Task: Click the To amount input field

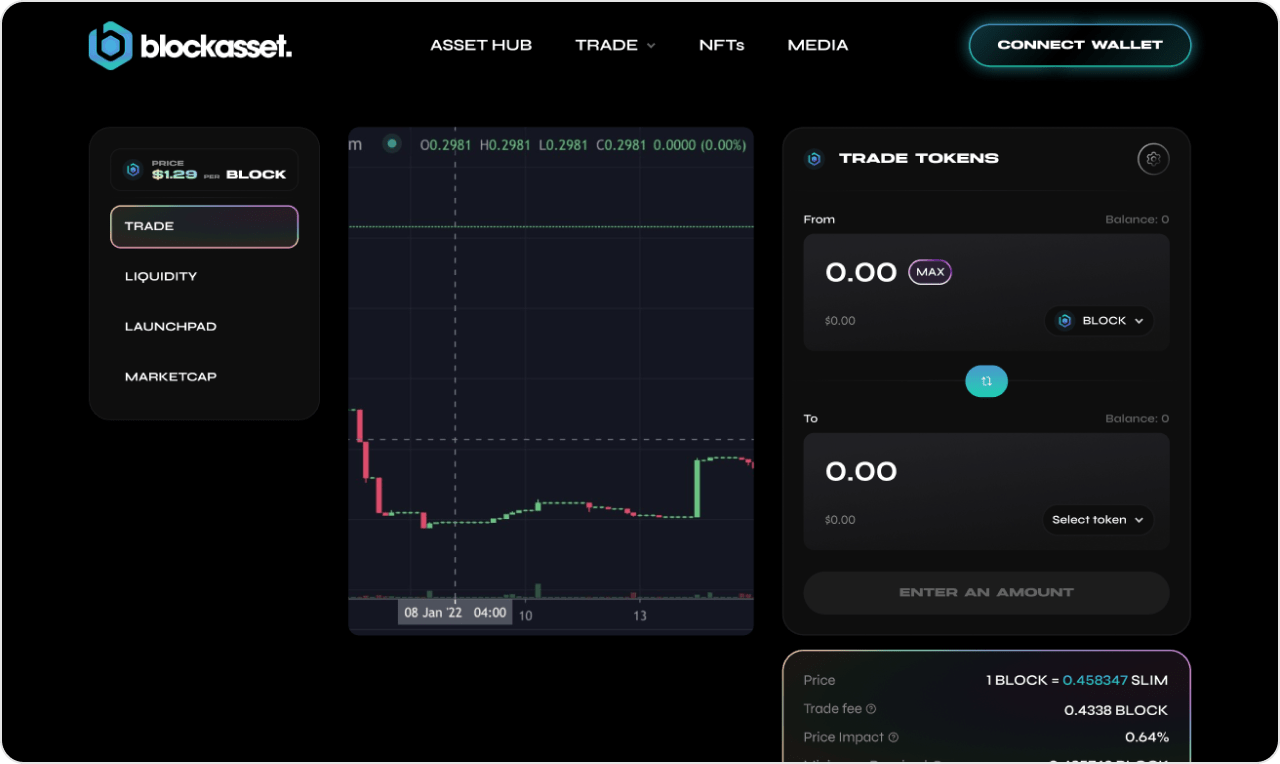Action: point(861,471)
